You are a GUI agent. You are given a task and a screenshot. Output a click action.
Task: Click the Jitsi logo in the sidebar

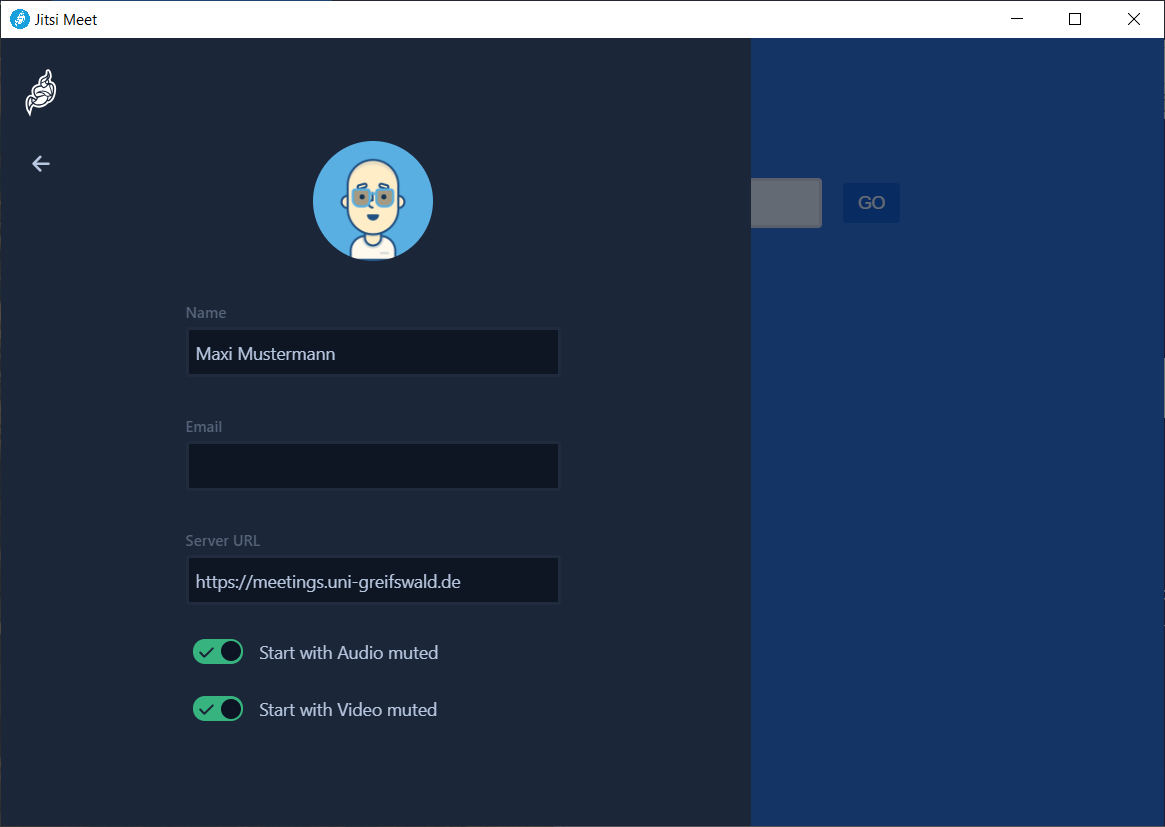coord(41,92)
